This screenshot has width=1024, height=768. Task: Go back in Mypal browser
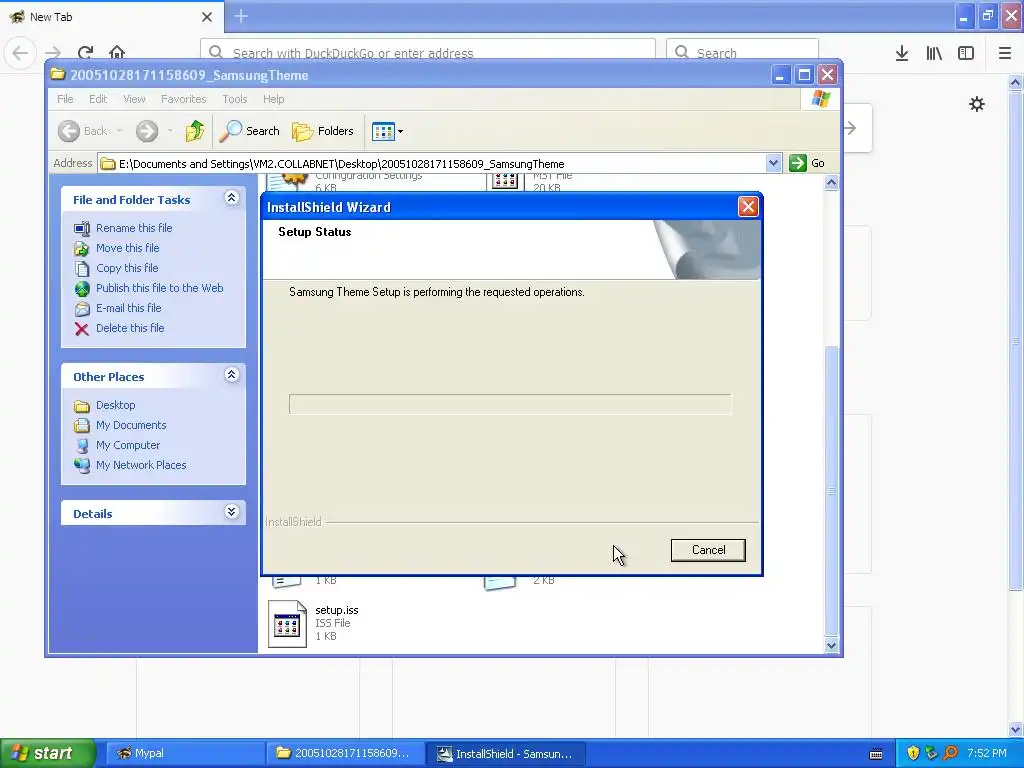click(20, 53)
